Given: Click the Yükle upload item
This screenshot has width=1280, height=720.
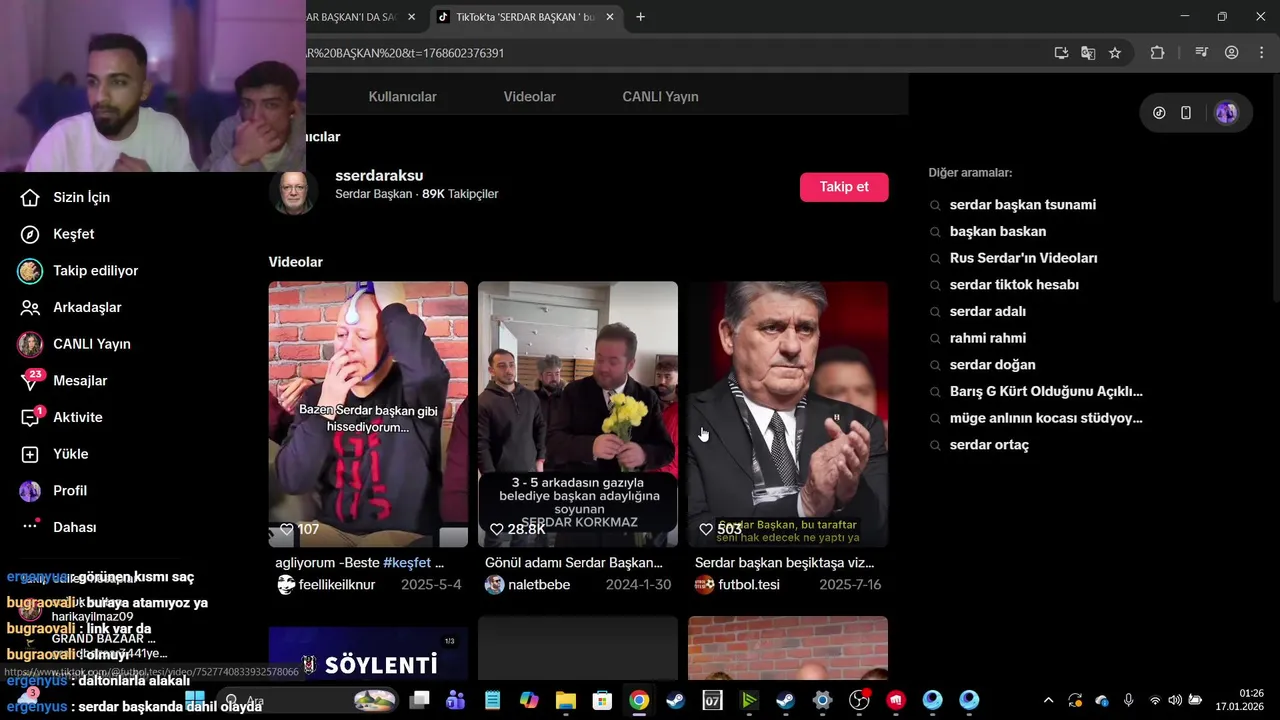Looking at the screenshot, I should tap(55, 454).
